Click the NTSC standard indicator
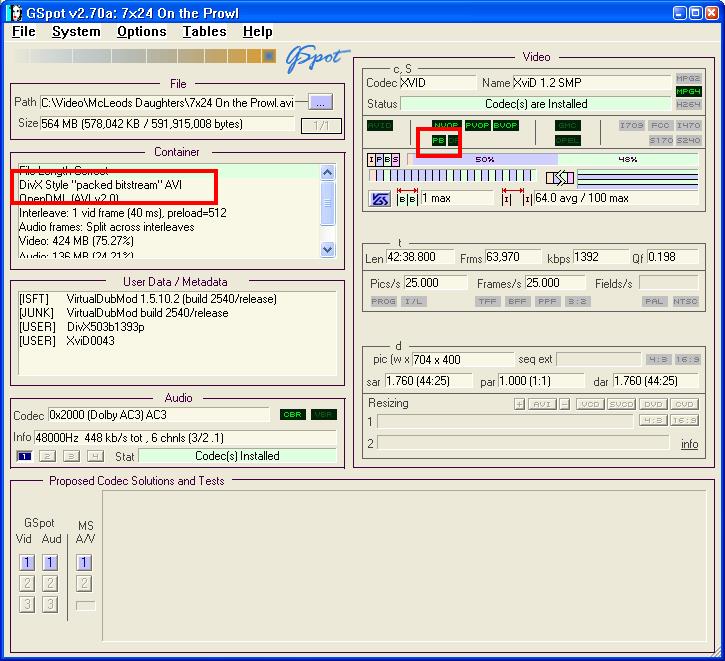The width and height of the screenshot is (725, 661). pos(685,301)
